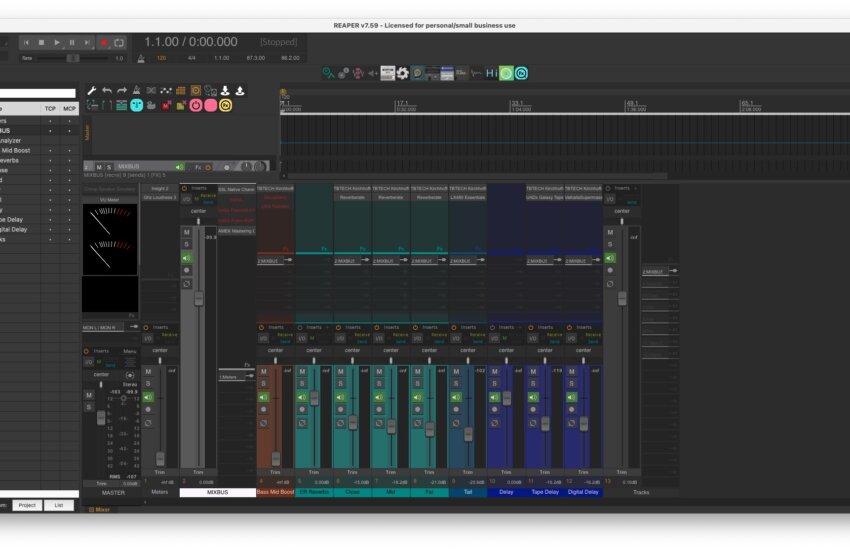Open the white gear icon in top toolbar
The width and height of the screenshot is (850, 550).
402,73
